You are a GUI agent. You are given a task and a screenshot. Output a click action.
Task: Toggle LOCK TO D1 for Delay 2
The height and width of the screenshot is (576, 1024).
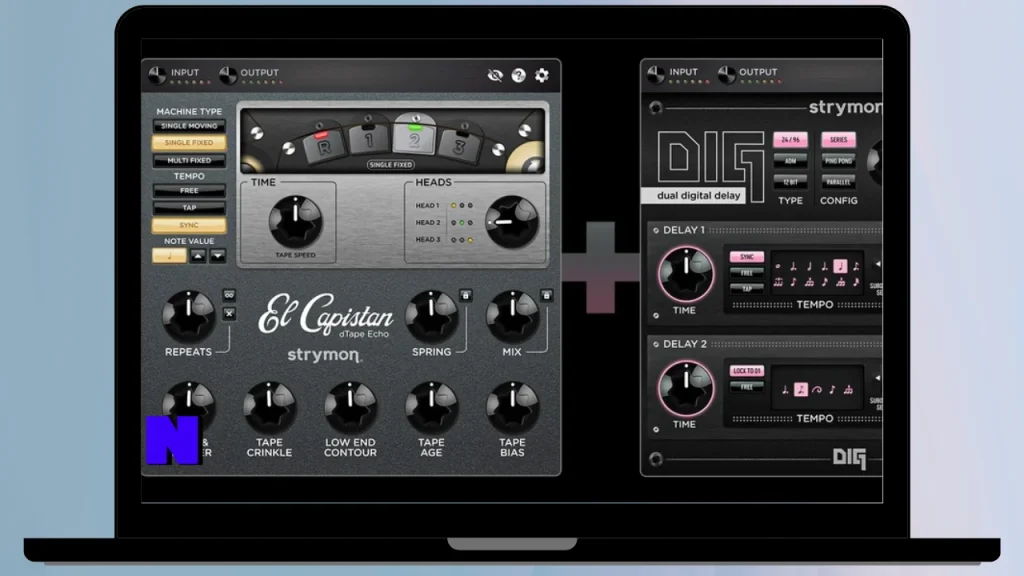746,371
